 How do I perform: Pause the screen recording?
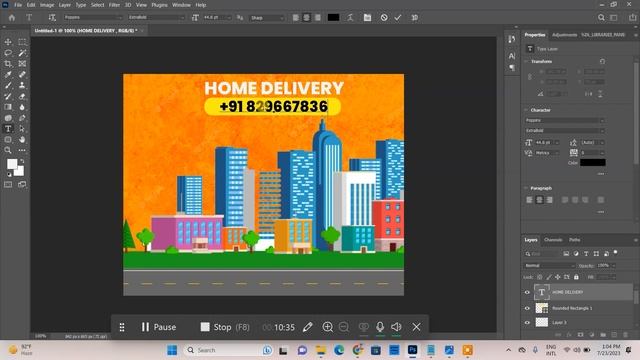point(159,327)
